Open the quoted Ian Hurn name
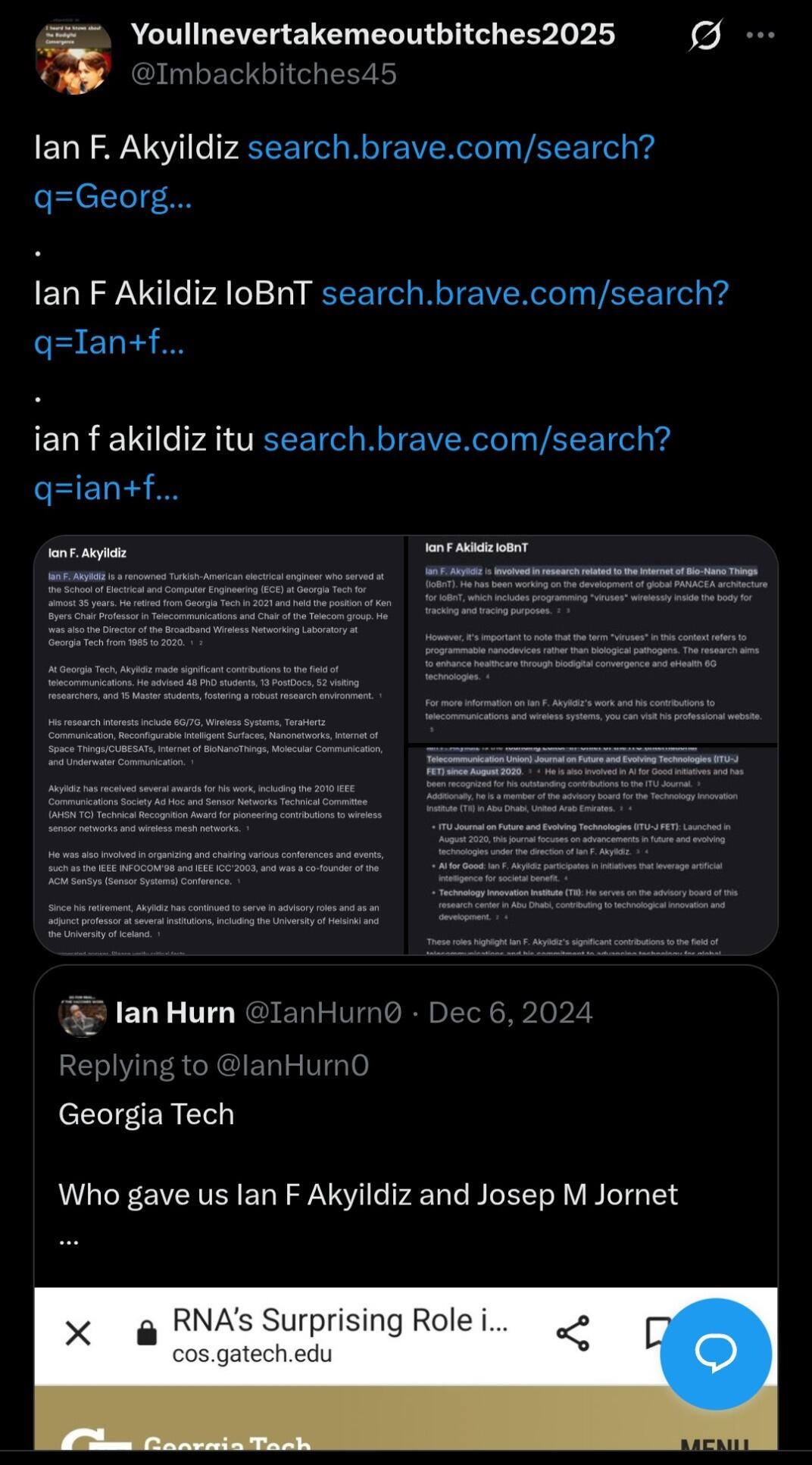This screenshot has width=812, height=1465. pyautogui.click(x=175, y=1013)
